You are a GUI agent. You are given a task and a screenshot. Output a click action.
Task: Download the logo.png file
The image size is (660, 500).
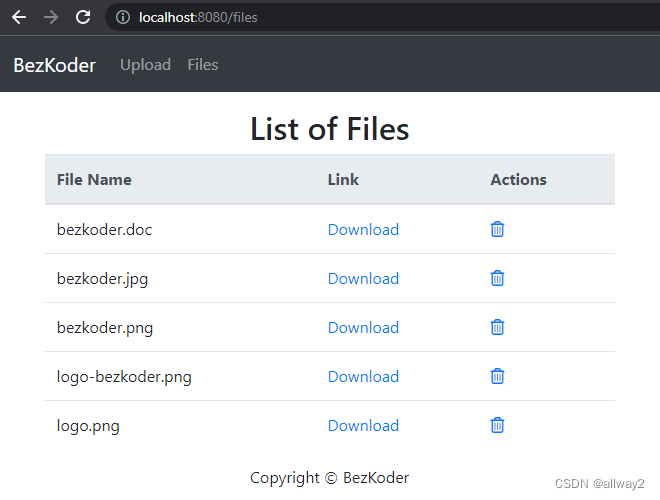[363, 426]
